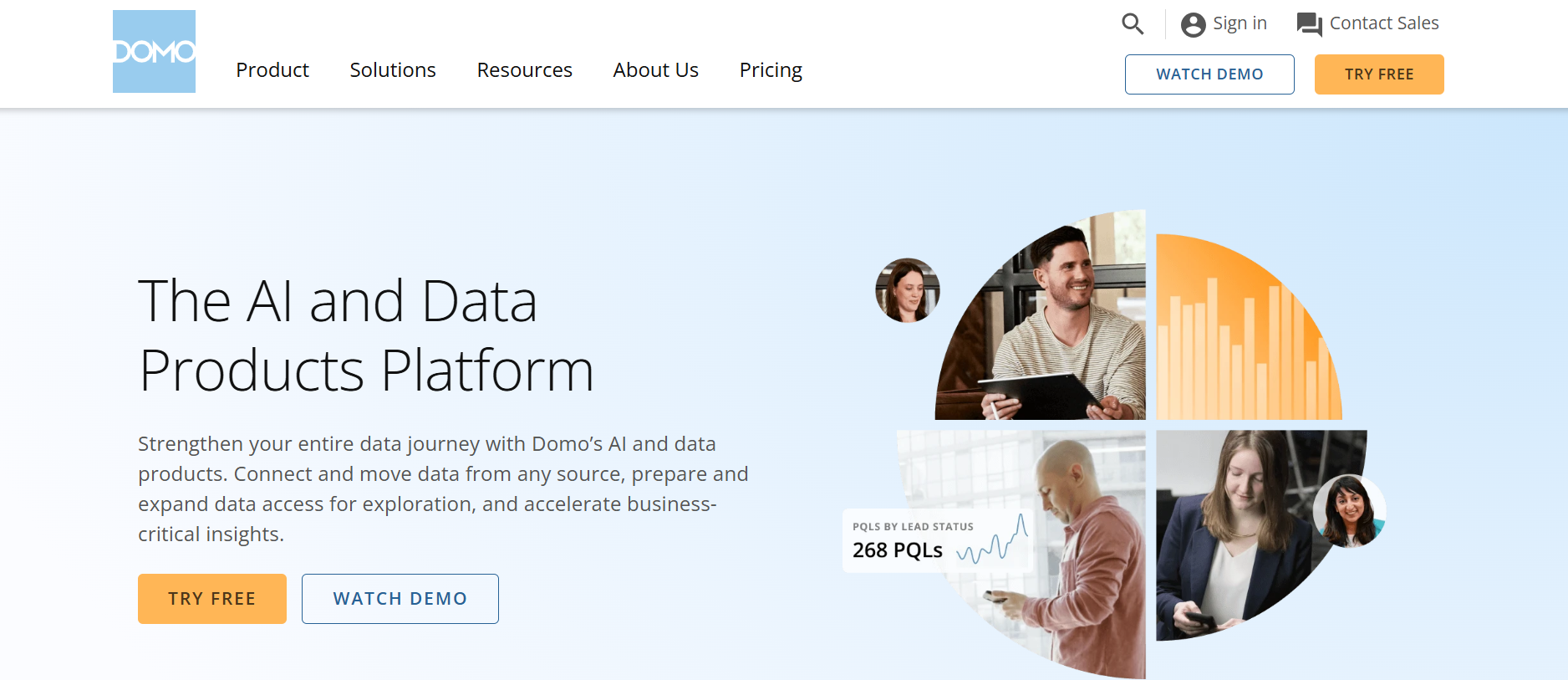Click the hero WATCH DEMO button
1568x680 pixels.
400,599
